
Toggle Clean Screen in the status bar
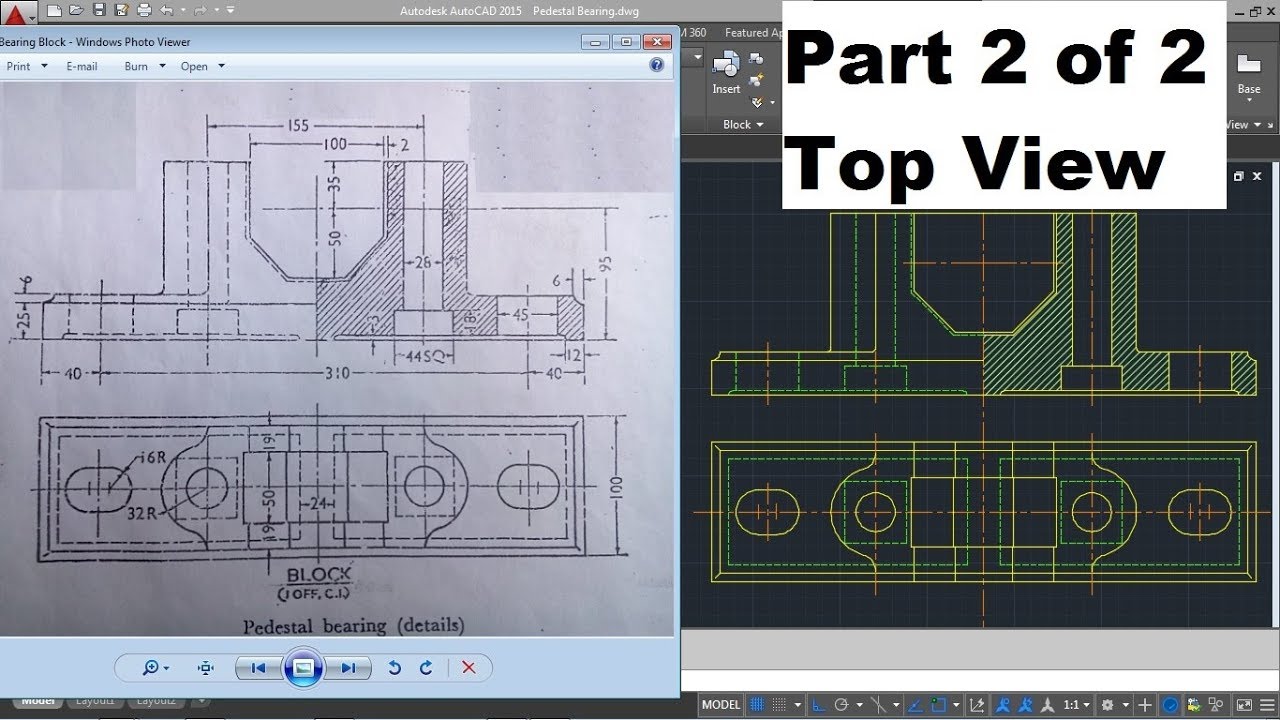(1244, 705)
